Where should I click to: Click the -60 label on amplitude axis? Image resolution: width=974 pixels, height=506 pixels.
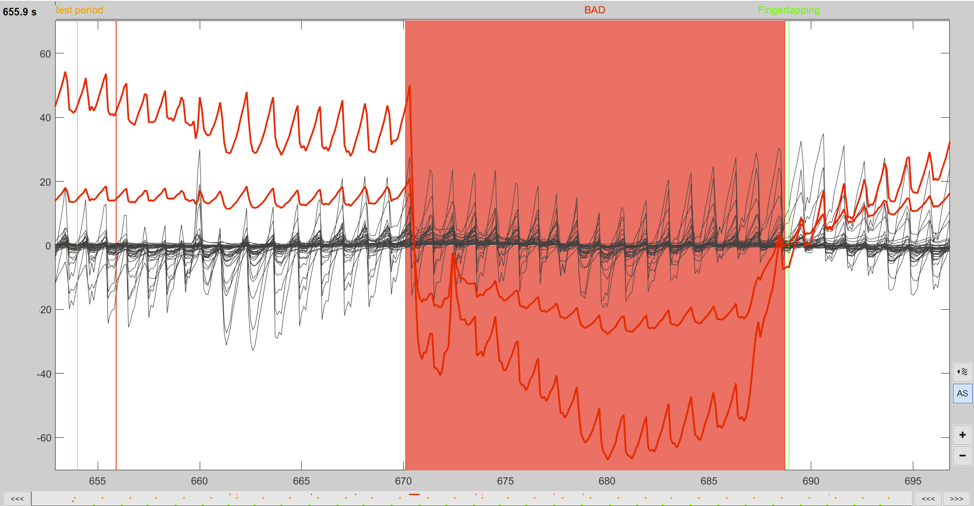43,438
